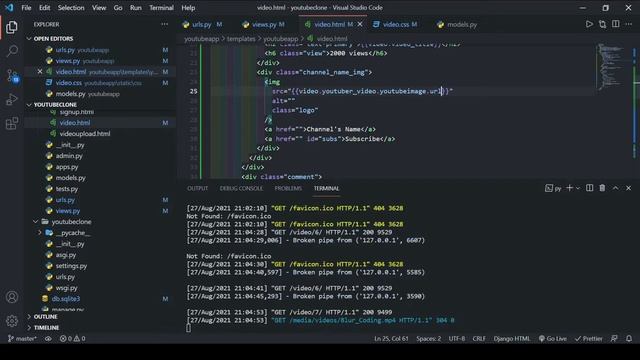The width and height of the screenshot is (640, 360).
Task: Open wsgi.py in file tree
Action: point(67,288)
